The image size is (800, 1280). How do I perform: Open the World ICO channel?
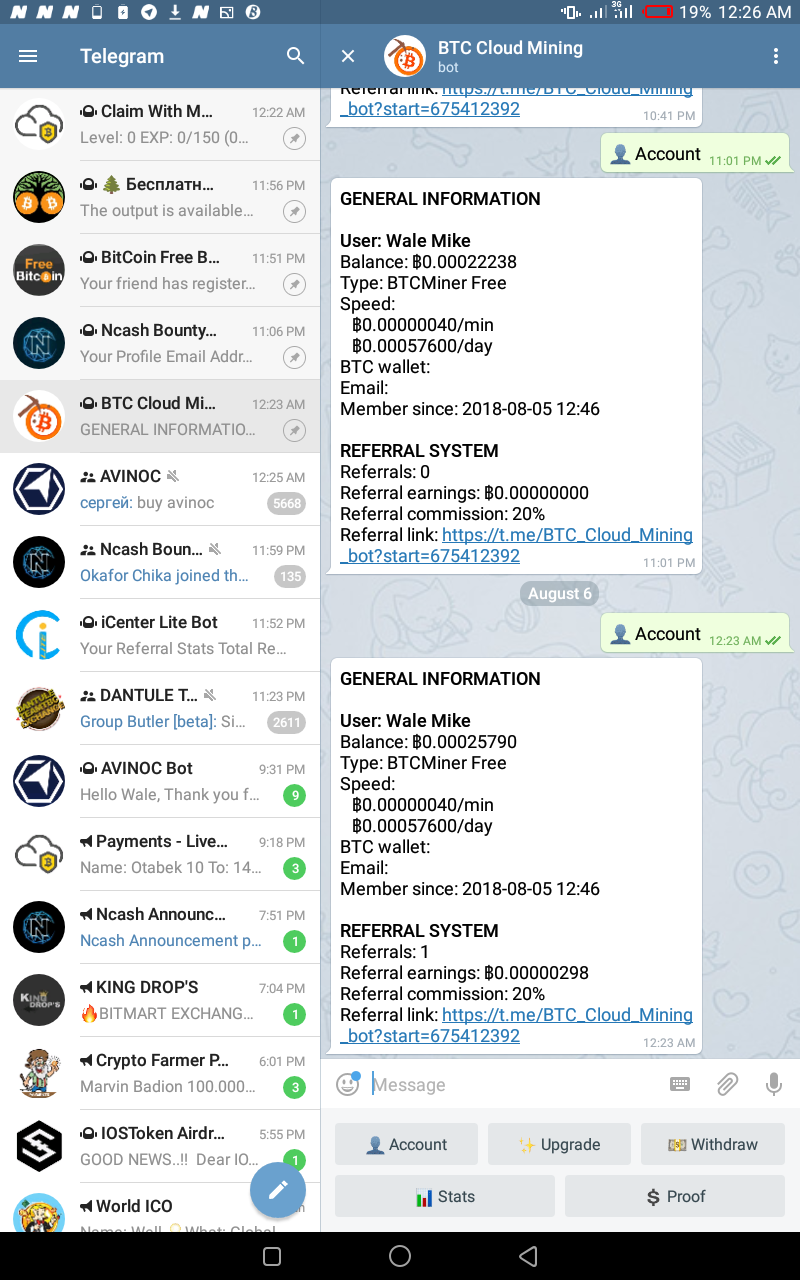(160, 1208)
